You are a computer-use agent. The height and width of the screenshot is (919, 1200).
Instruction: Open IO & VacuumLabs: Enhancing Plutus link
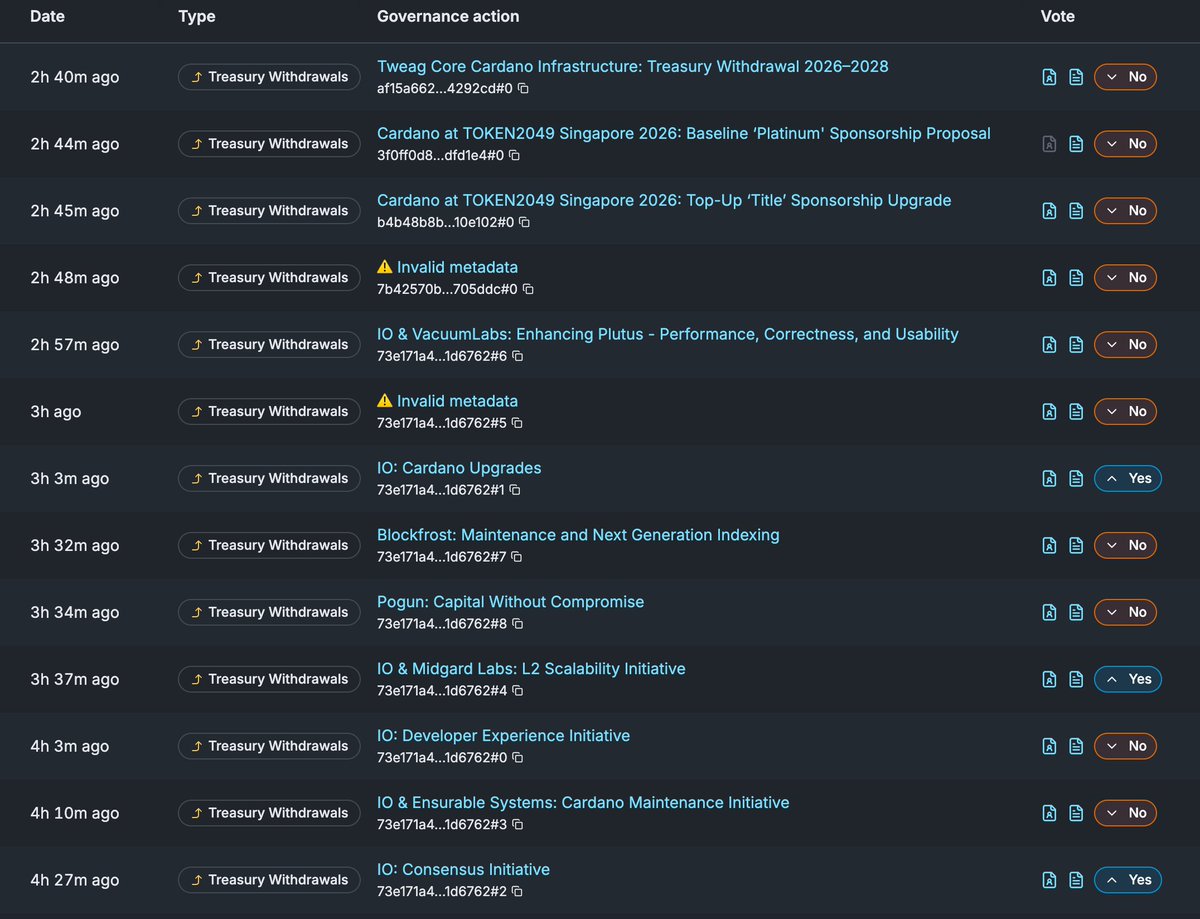(x=667, y=335)
